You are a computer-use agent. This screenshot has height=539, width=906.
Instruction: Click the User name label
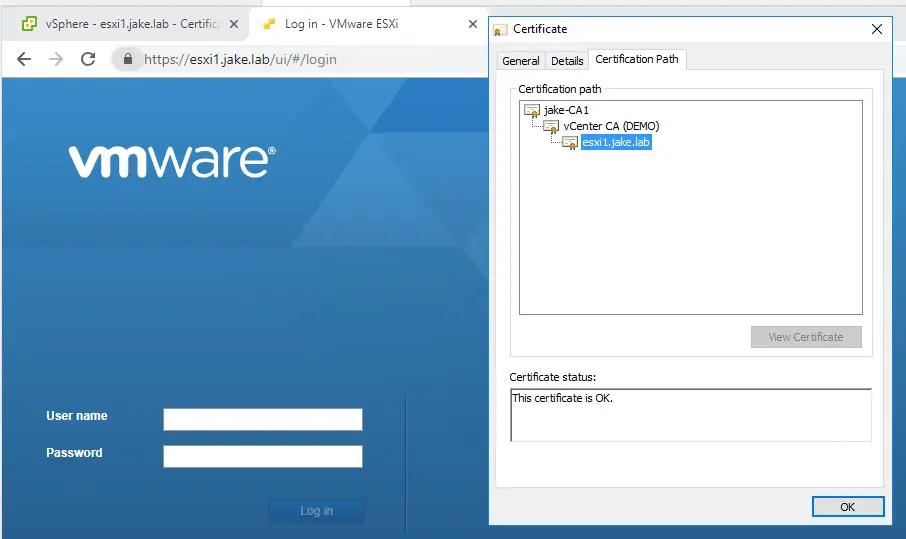click(x=77, y=416)
